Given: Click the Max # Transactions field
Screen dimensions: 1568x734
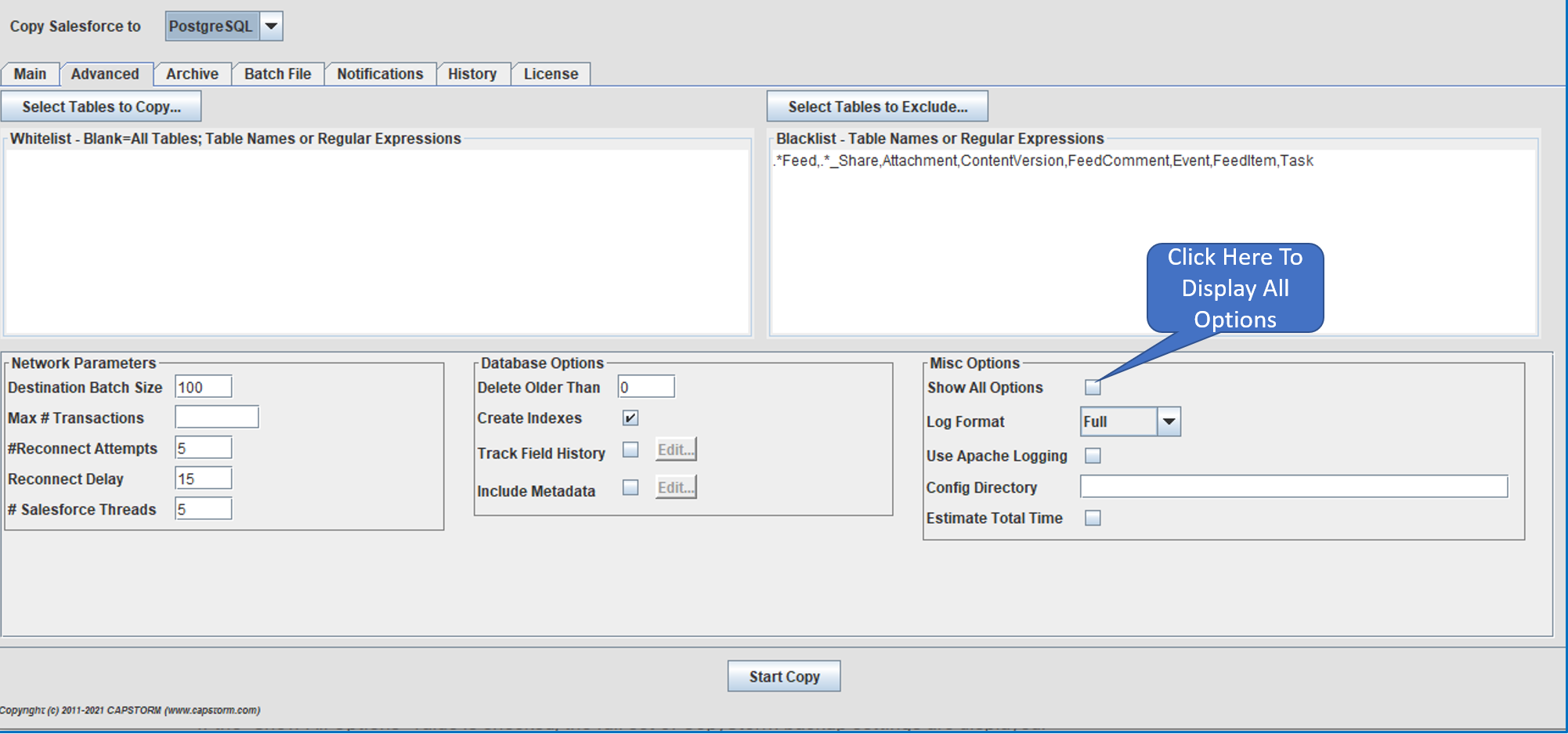Looking at the screenshot, I should [217, 417].
